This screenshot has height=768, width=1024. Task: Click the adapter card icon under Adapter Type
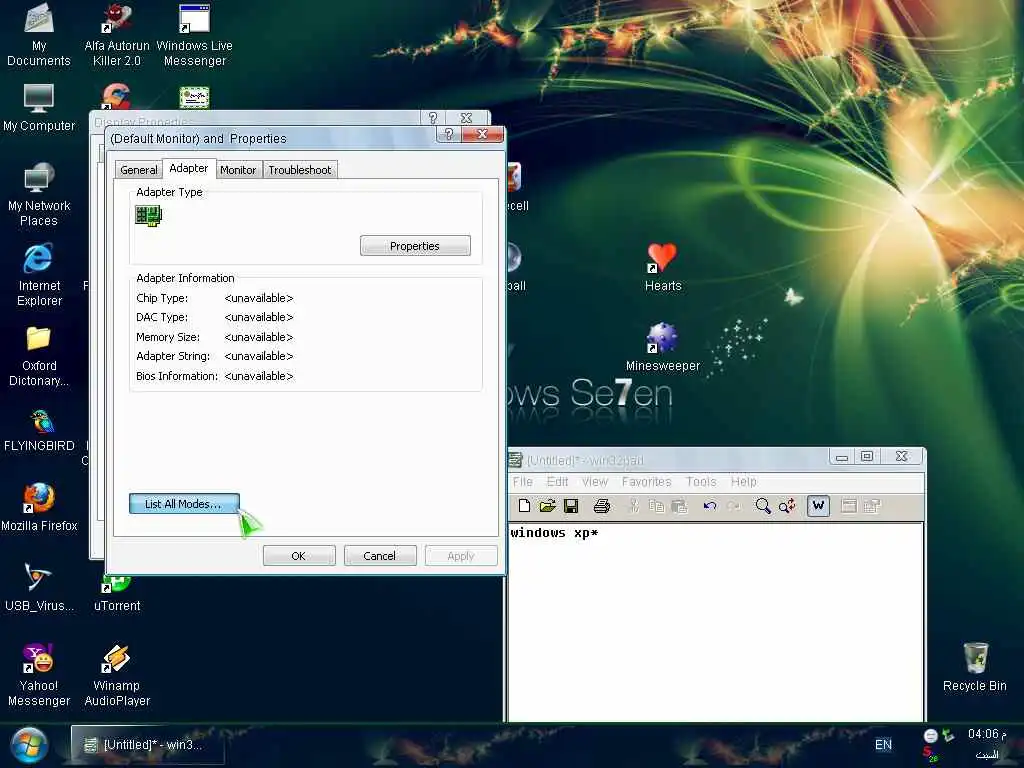(148, 215)
